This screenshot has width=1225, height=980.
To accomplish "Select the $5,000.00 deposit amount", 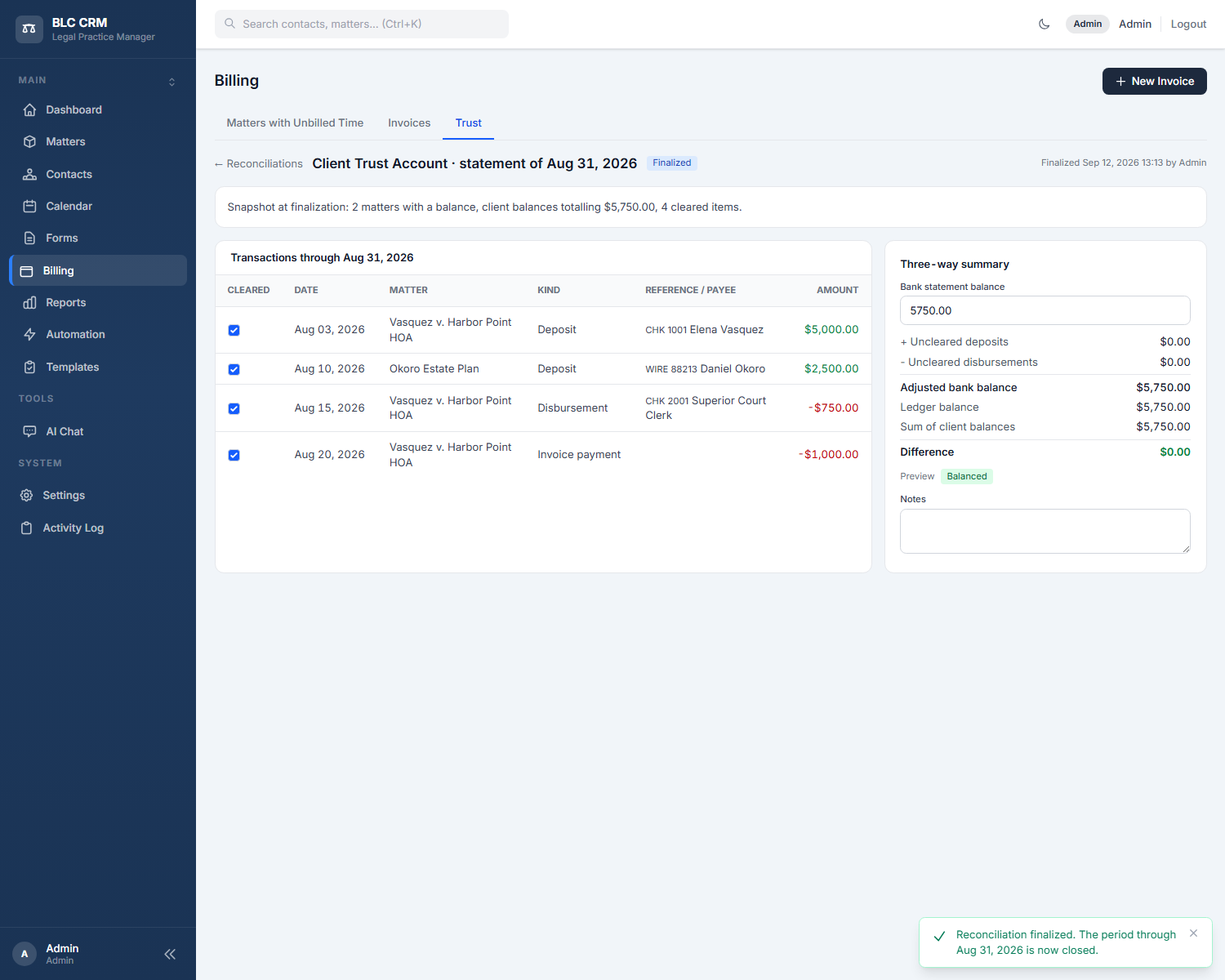I will (x=831, y=330).
